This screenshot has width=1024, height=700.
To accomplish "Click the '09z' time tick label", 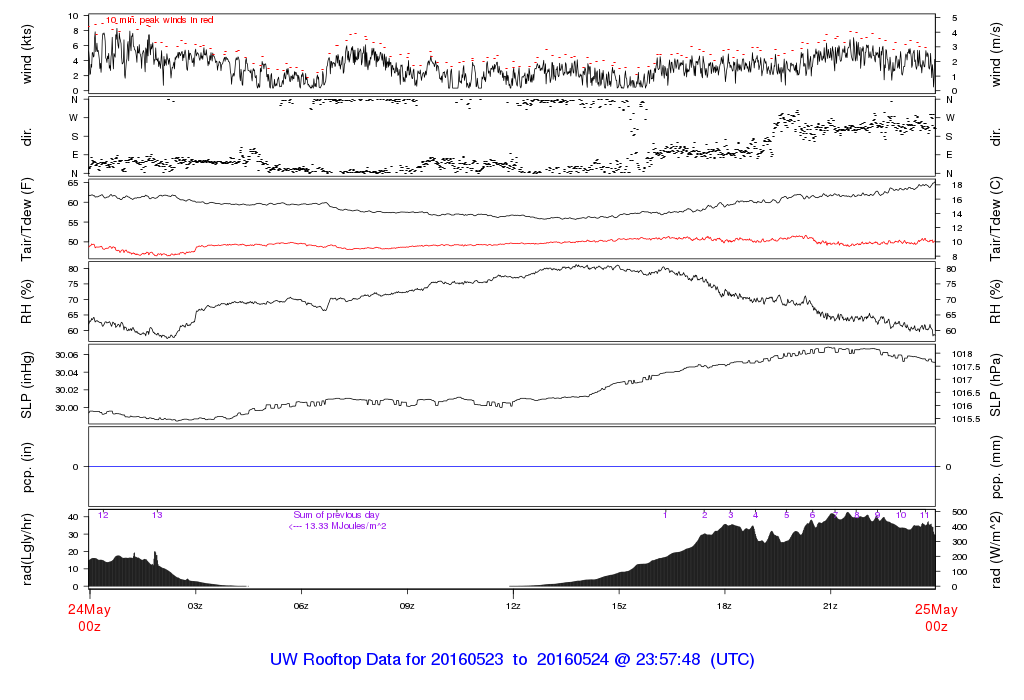I will (407, 606).
